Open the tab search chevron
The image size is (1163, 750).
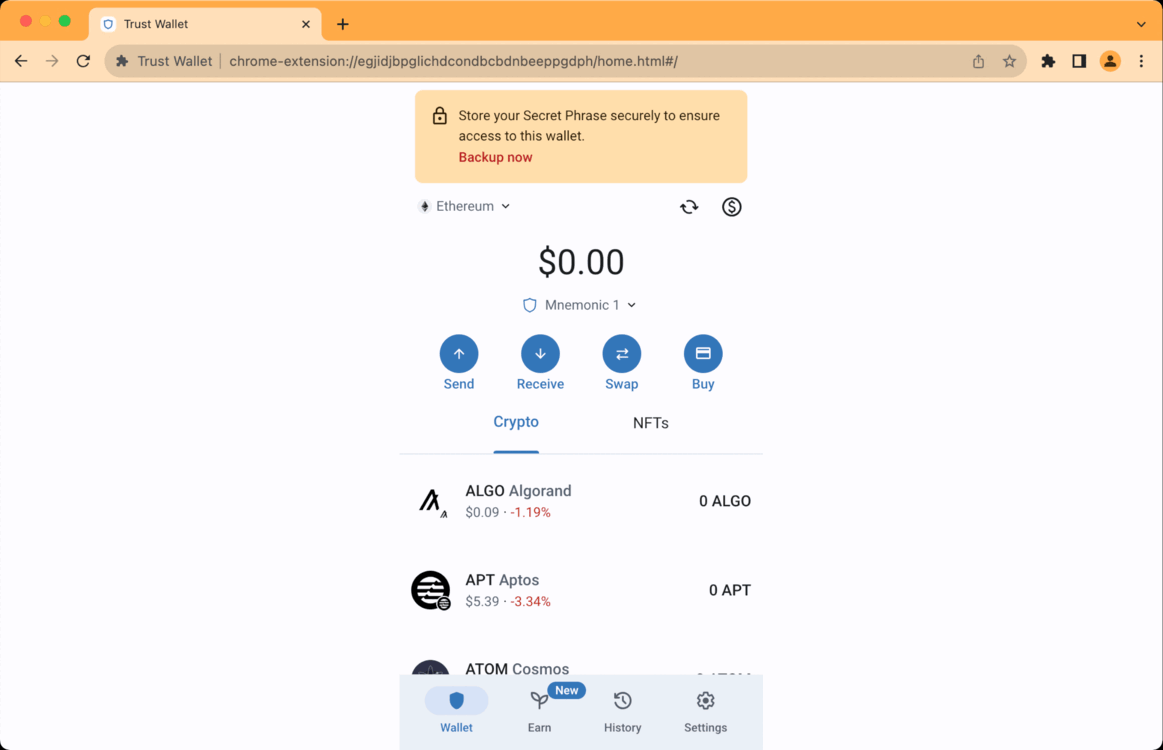tap(1141, 24)
